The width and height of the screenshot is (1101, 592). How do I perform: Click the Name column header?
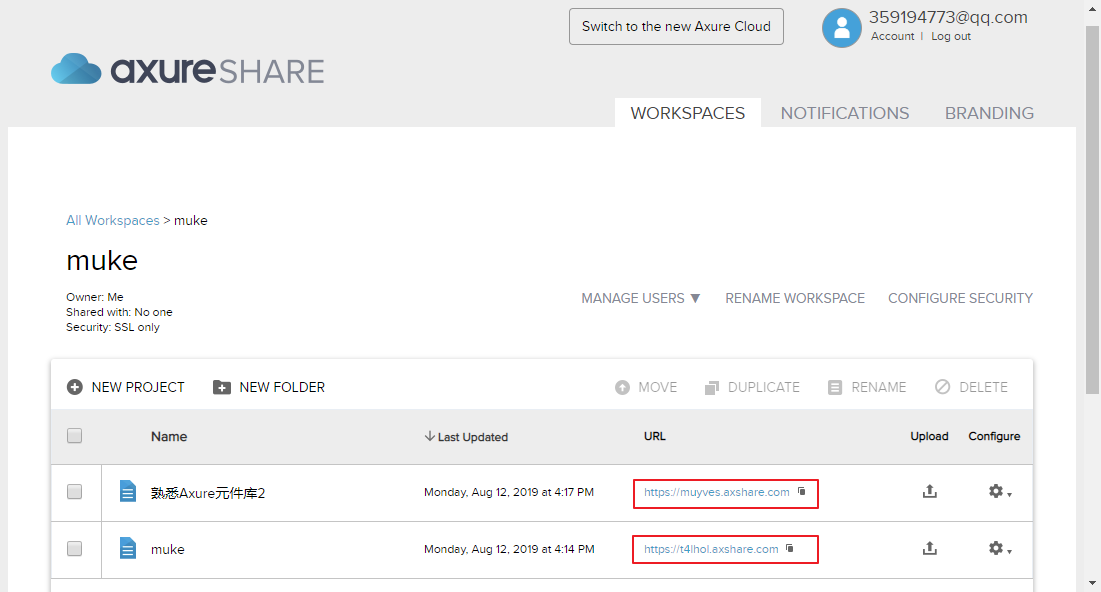click(169, 436)
